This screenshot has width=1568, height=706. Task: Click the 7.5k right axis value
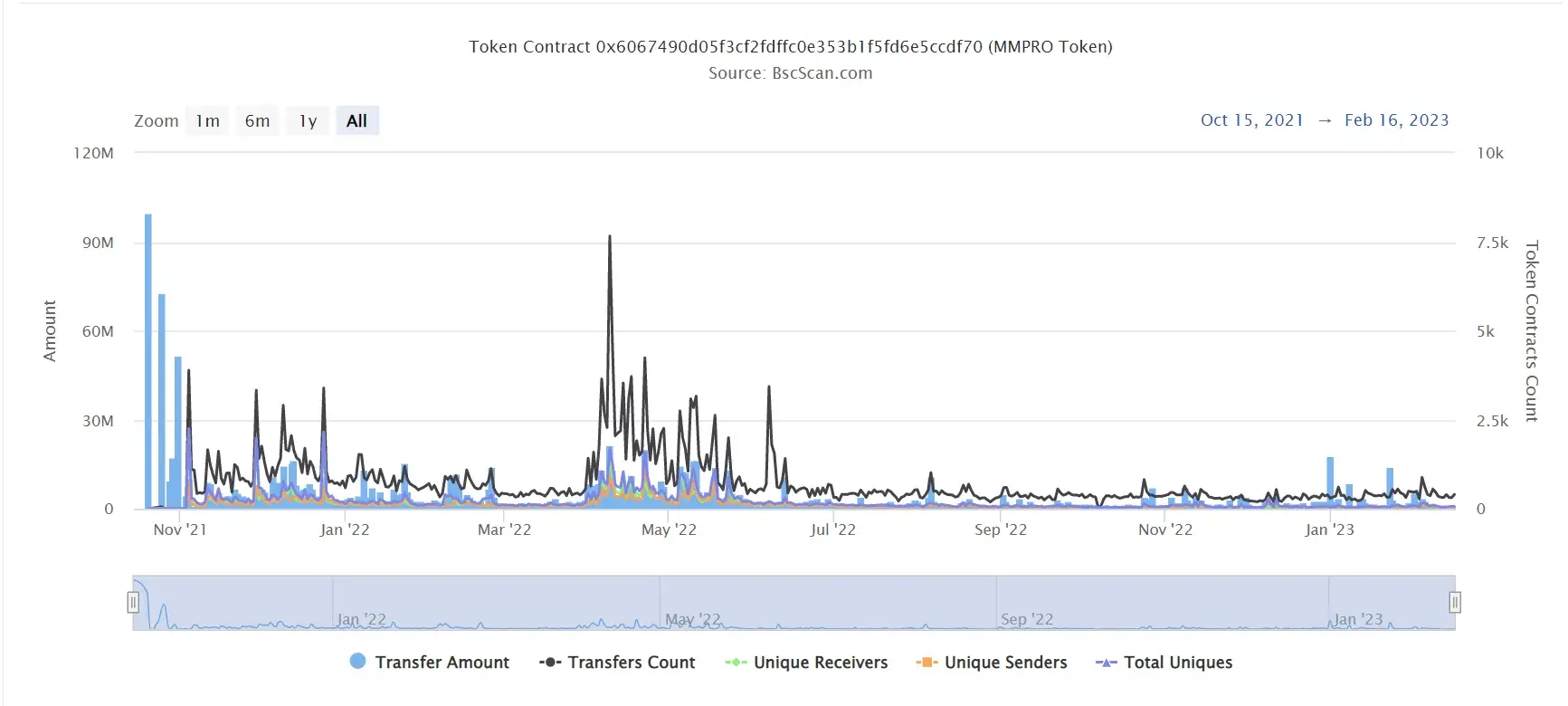coord(1492,243)
